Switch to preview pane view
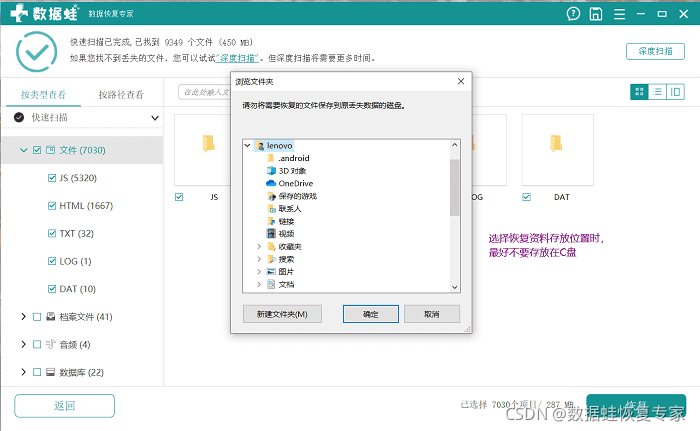The height and width of the screenshot is (431, 700). pos(675,92)
